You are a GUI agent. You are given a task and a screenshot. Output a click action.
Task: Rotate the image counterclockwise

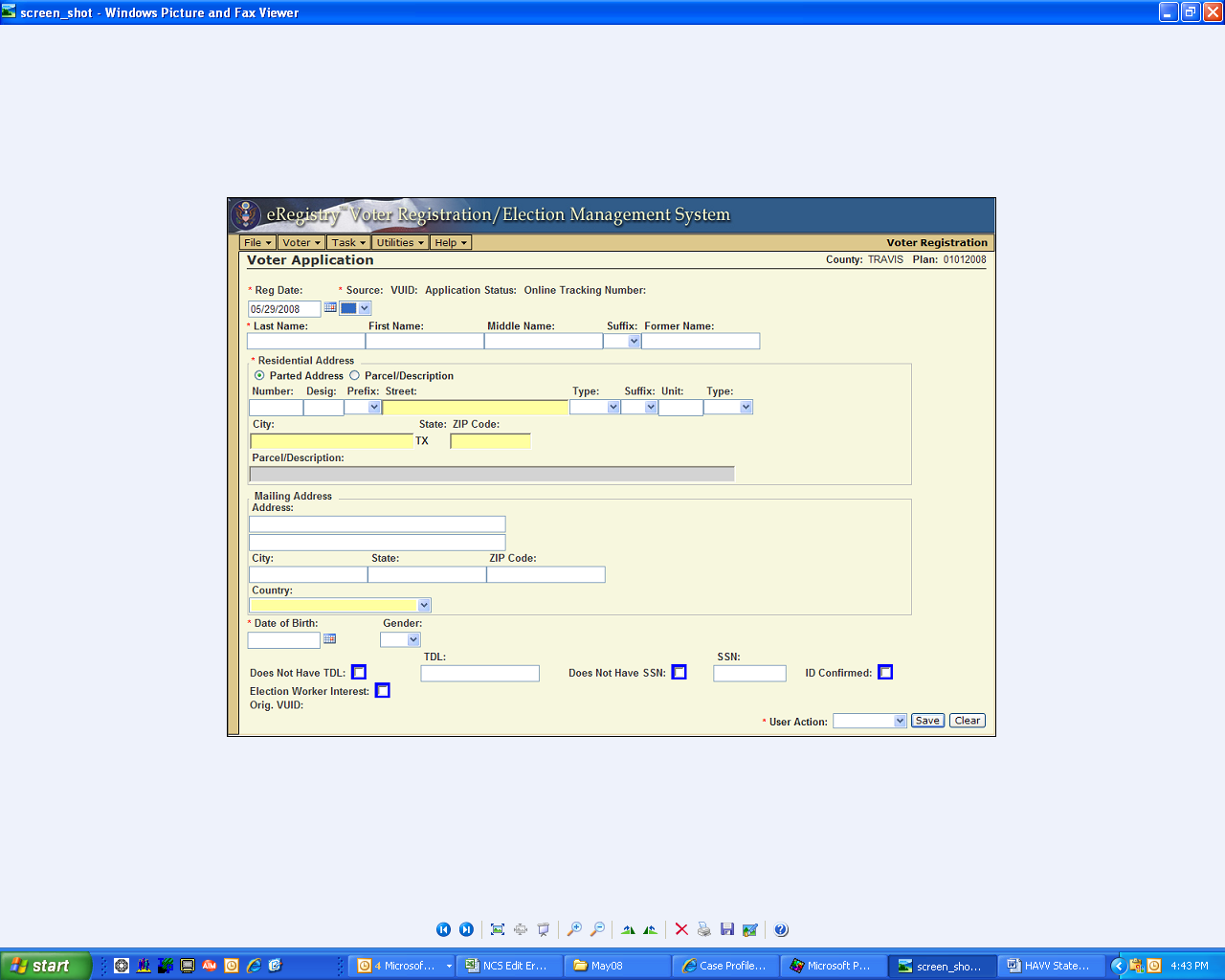click(651, 929)
